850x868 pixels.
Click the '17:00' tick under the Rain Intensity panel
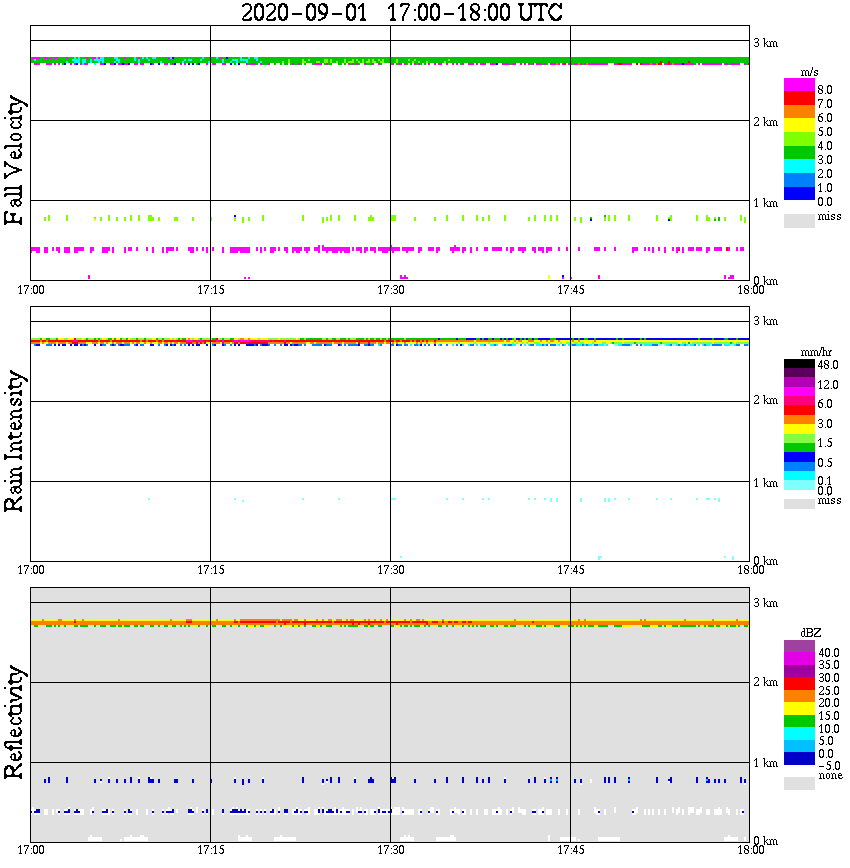pyautogui.click(x=31, y=570)
